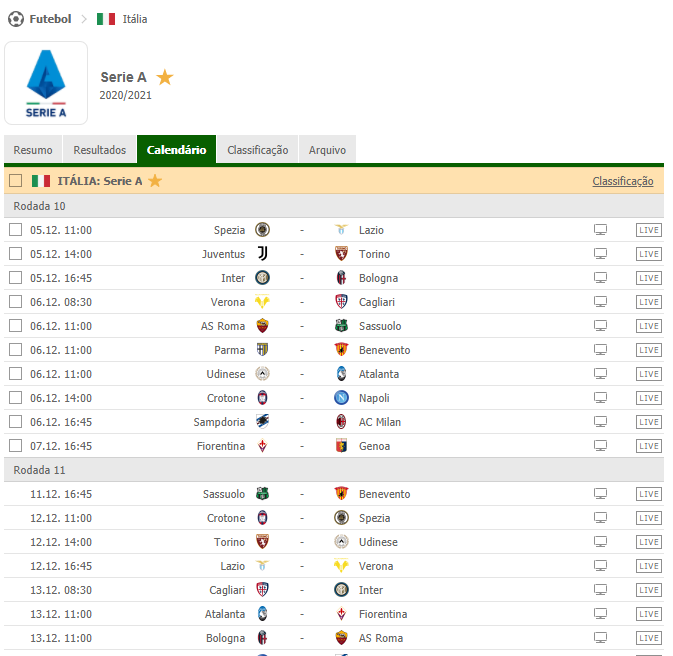673x656 pixels.
Task: Toggle the favorite star next to Serie A title
Action: [164, 78]
